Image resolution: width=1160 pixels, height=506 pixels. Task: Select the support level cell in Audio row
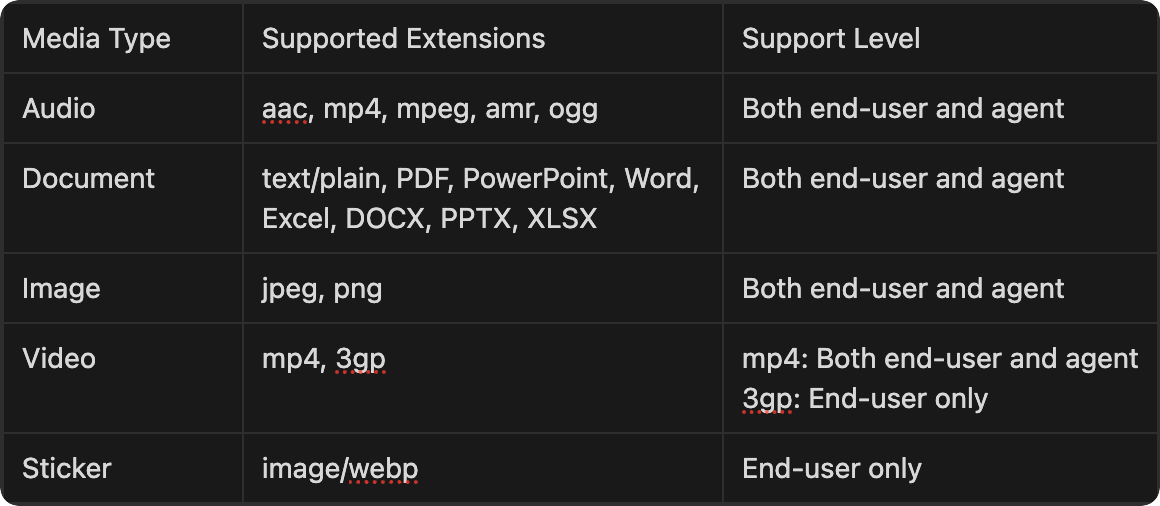(902, 108)
